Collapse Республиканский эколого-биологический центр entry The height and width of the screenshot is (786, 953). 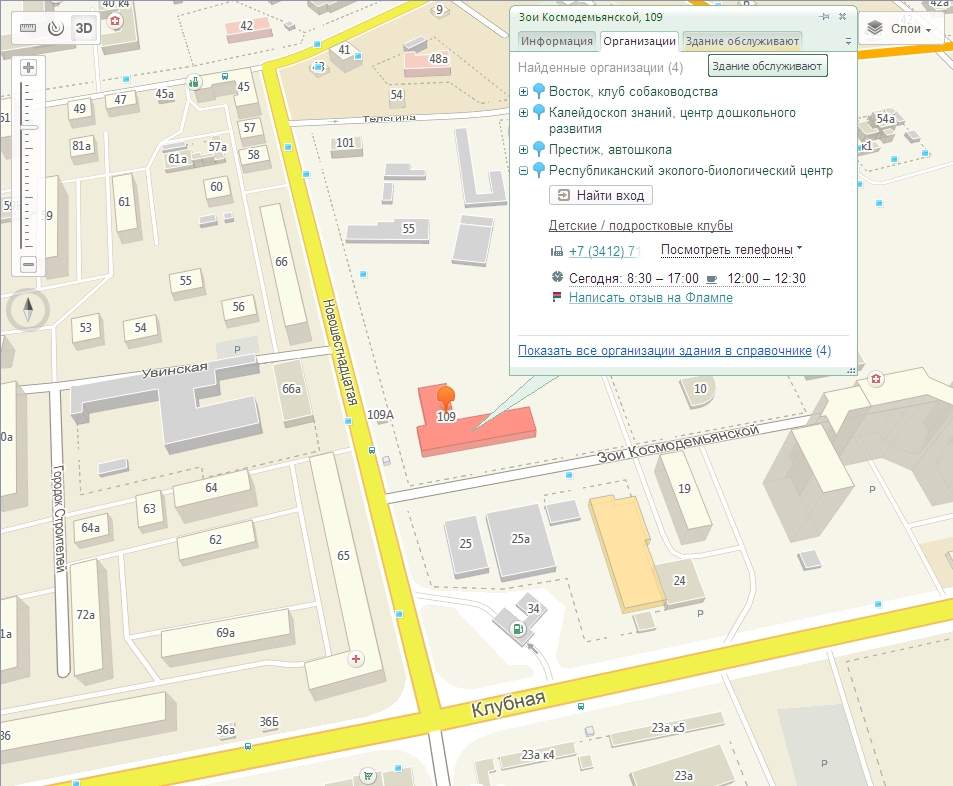523,171
